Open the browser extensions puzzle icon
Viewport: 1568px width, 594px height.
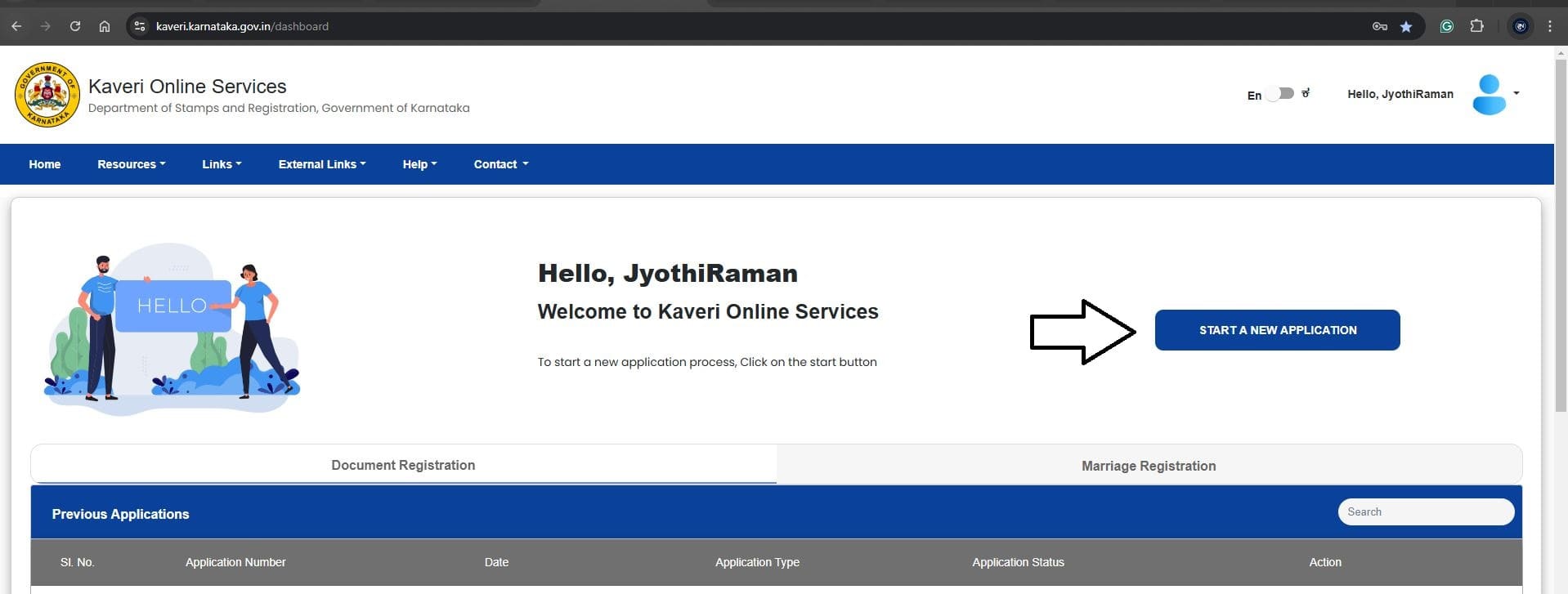pos(1476,26)
